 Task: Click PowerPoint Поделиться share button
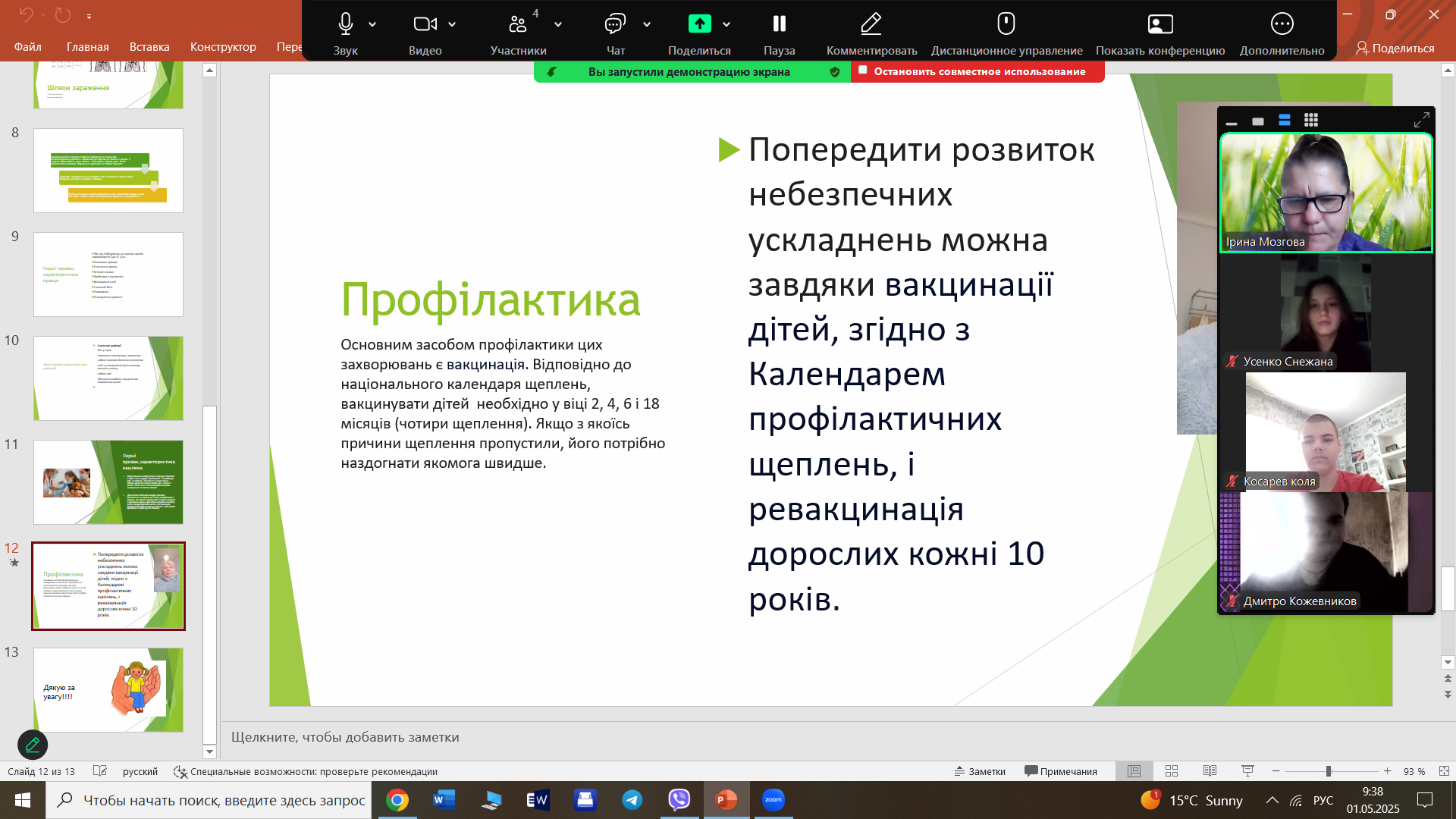[x=1395, y=48]
